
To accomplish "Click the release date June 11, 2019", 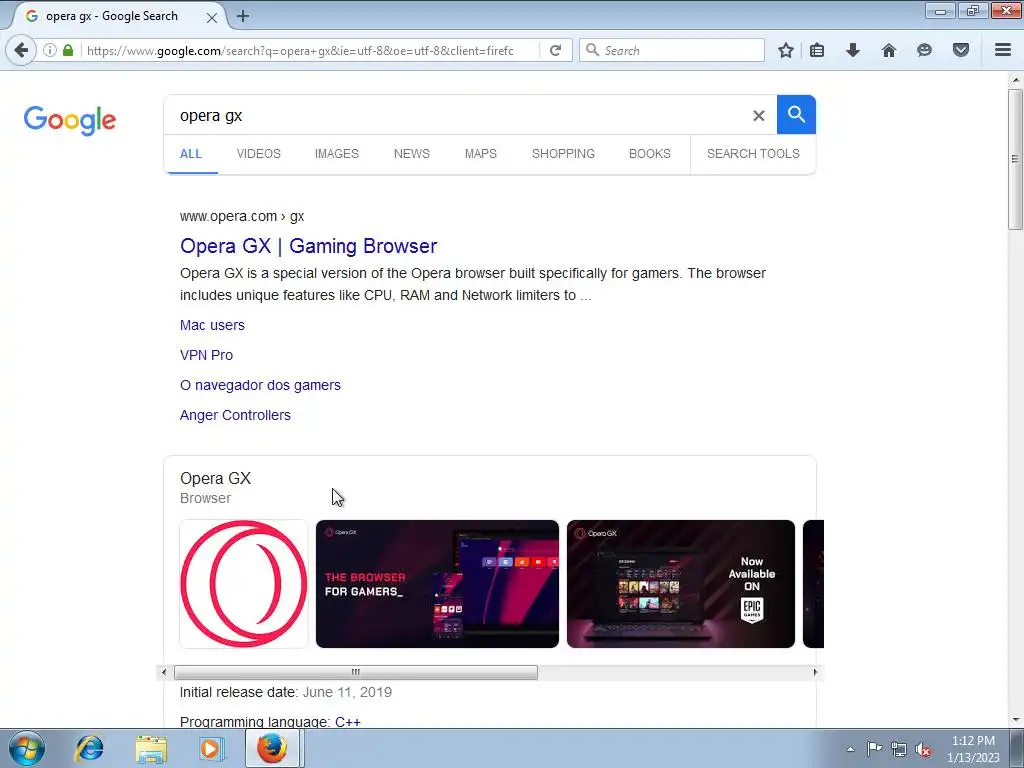I will click(x=347, y=692).
